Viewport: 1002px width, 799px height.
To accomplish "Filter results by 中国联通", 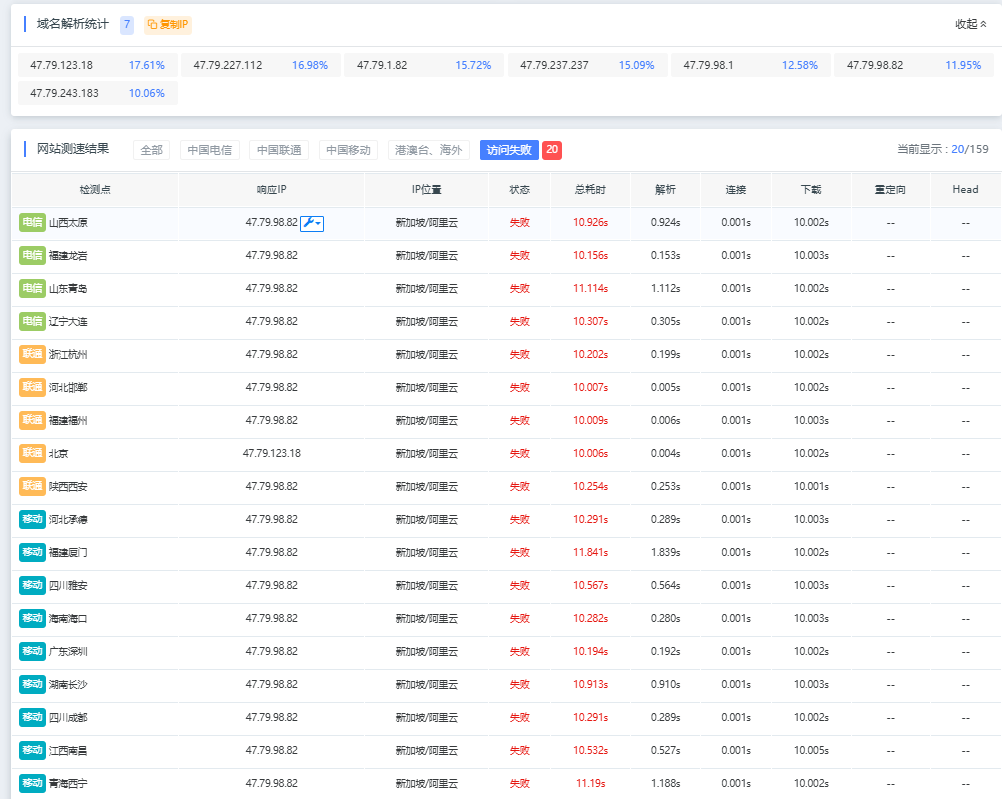I will tap(279, 150).
